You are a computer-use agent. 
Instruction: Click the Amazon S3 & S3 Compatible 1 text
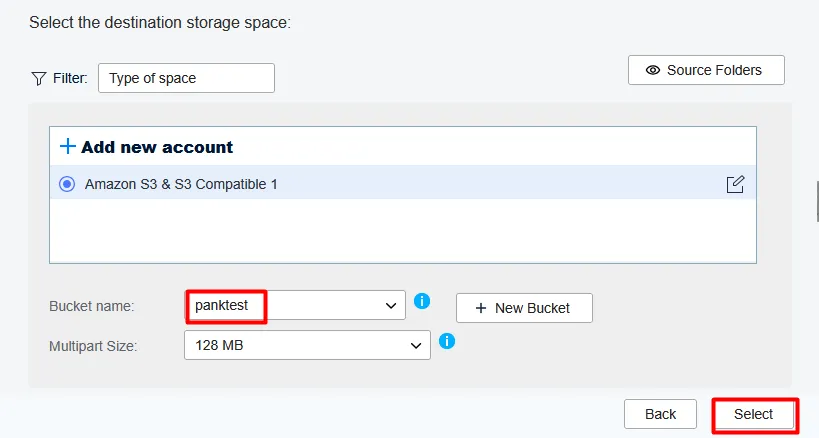[x=181, y=184]
